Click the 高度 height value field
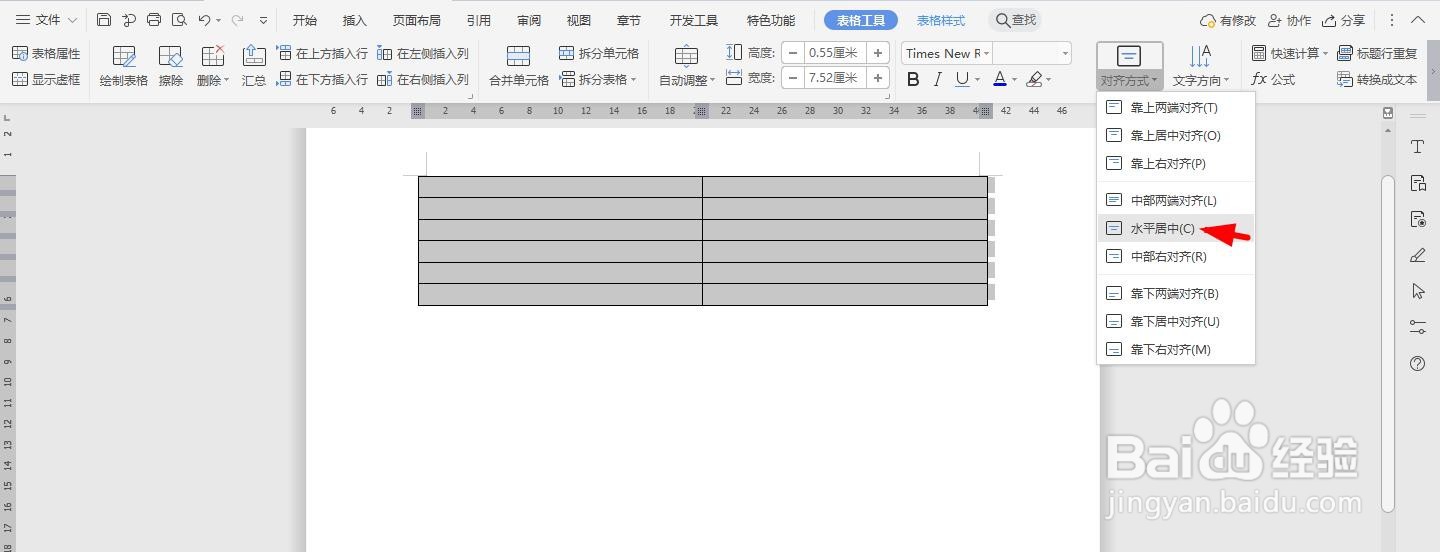Image resolution: width=1440 pixels, height=552 pixels. pyautogui.click(x=835, y=53)
